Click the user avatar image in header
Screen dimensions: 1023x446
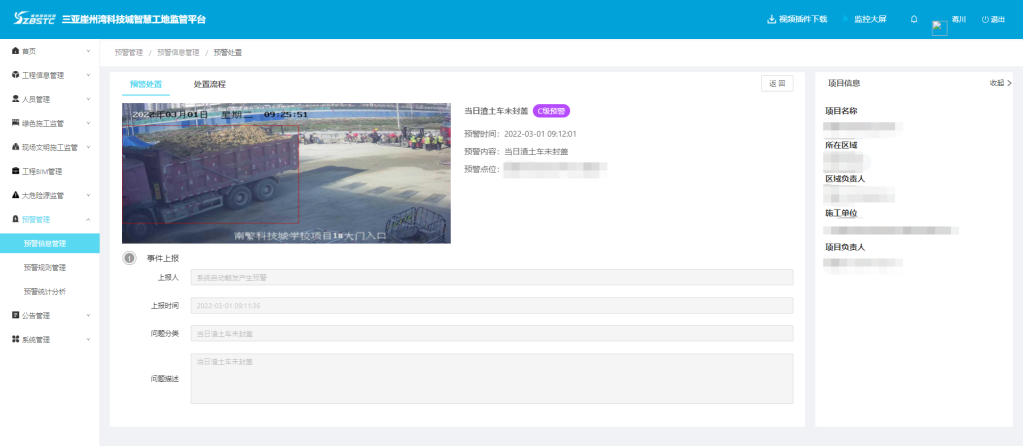(939, 27)
